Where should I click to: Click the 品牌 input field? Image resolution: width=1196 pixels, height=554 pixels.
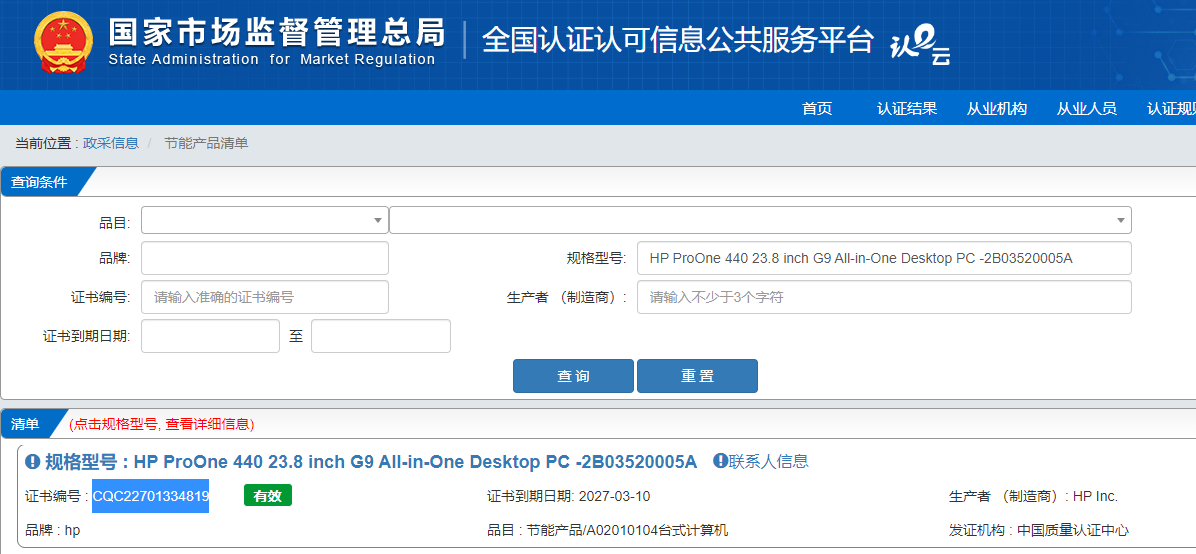265,258
